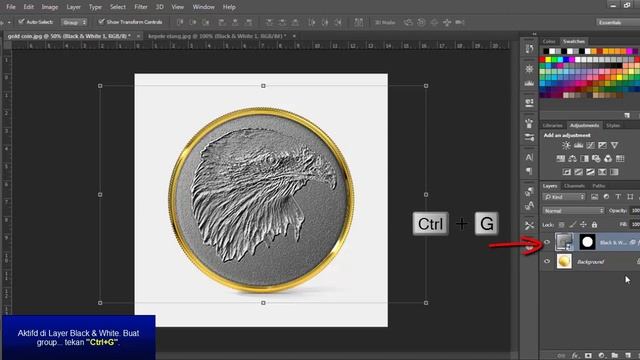
Task: Add a Color Lookup adjustment
Action: [620, 158]
